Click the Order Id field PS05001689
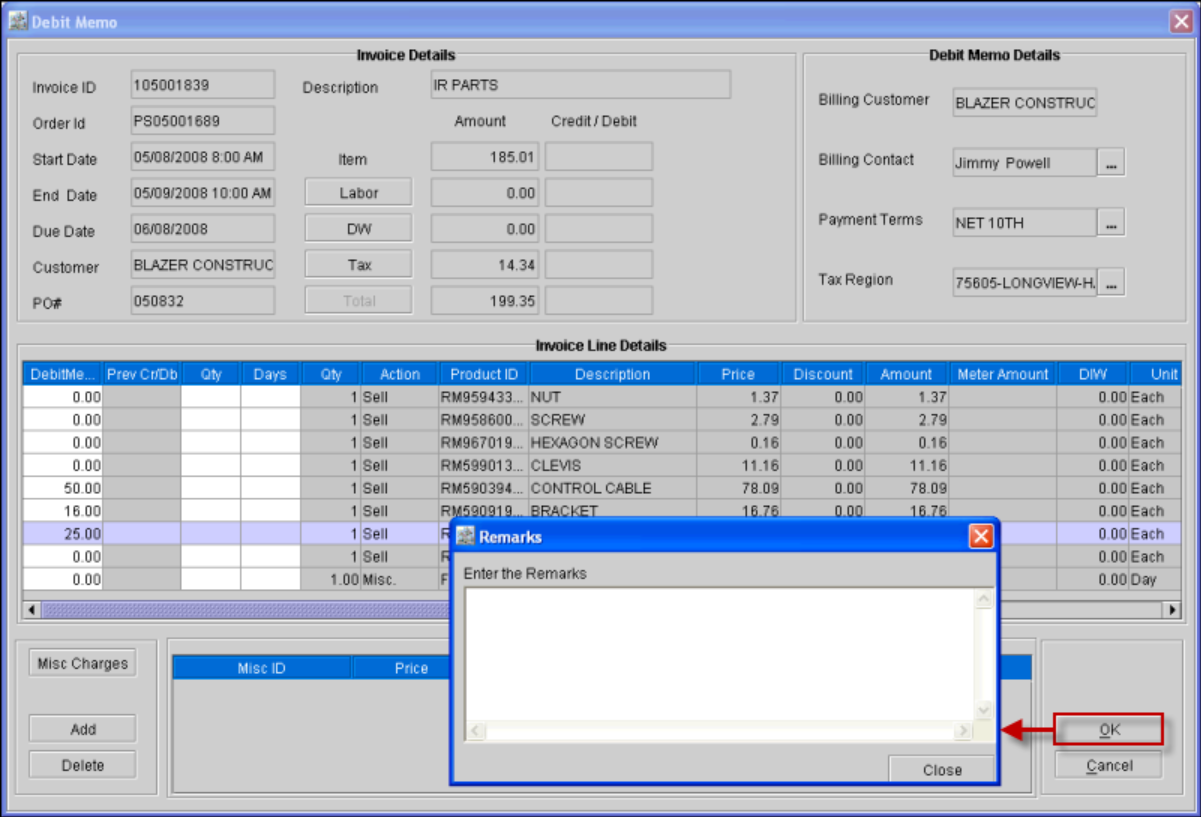 tap(202, 121)
